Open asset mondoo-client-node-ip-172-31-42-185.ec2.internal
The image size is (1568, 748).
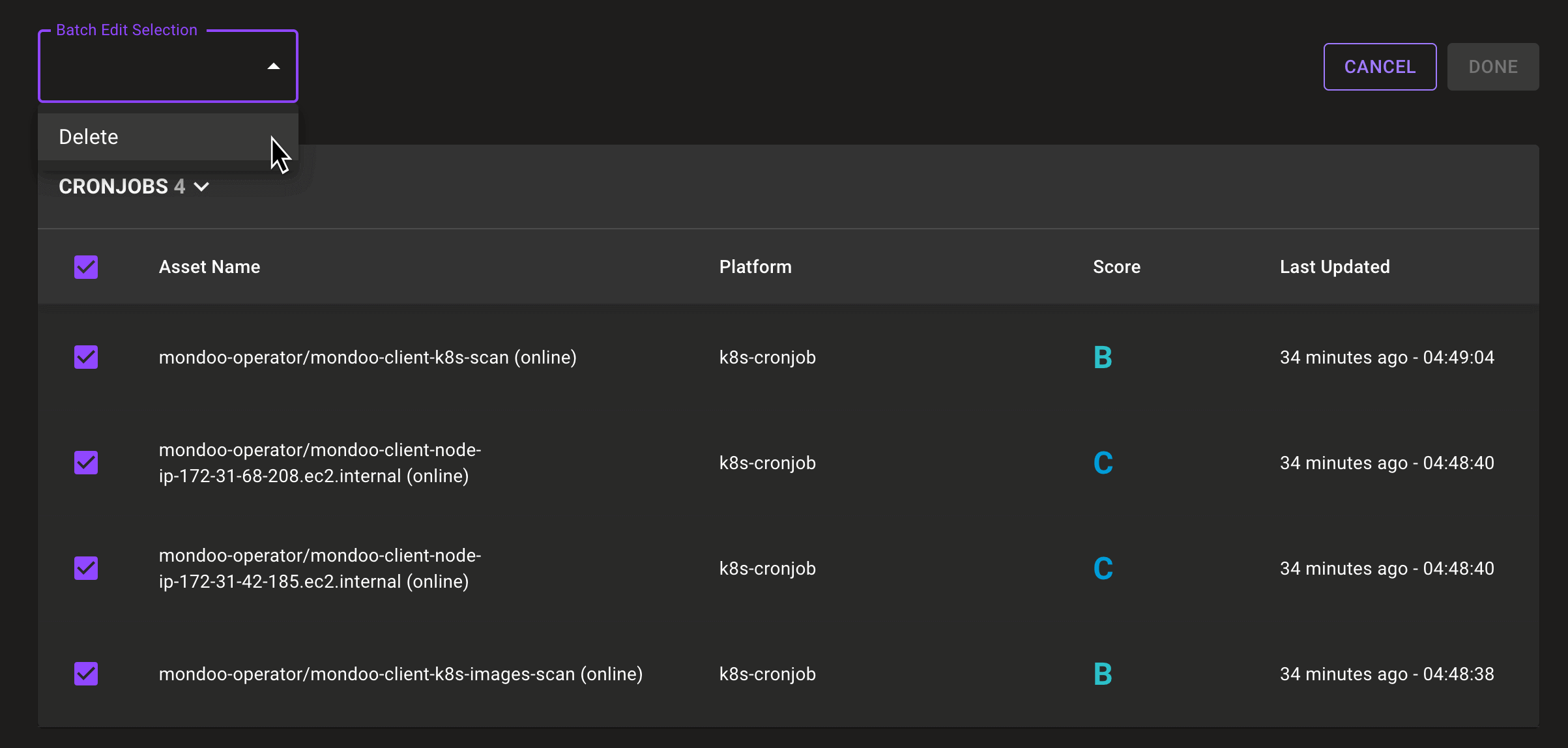pos(320,568)
